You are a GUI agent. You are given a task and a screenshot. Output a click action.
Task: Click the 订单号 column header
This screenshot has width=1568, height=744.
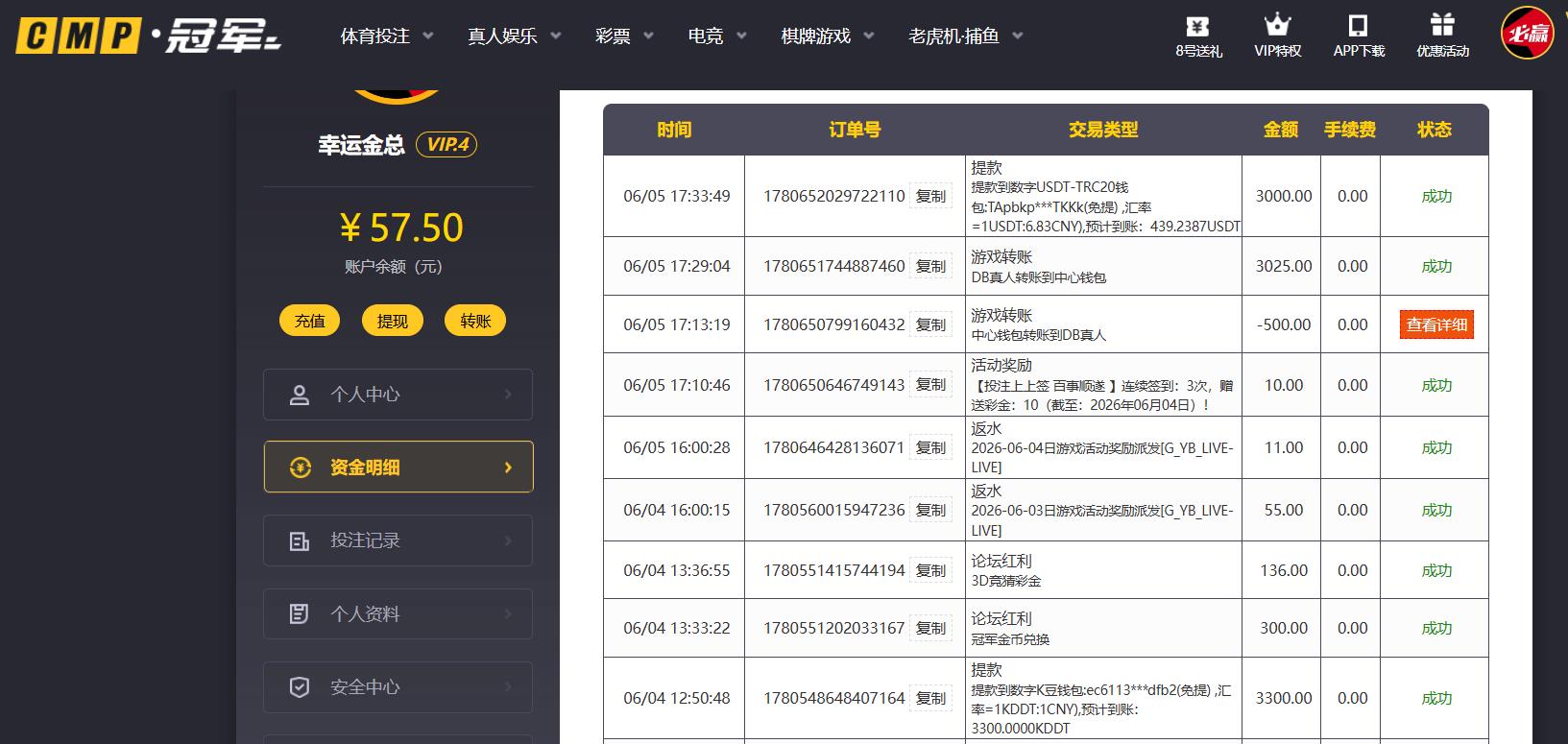tap(855, 130)
